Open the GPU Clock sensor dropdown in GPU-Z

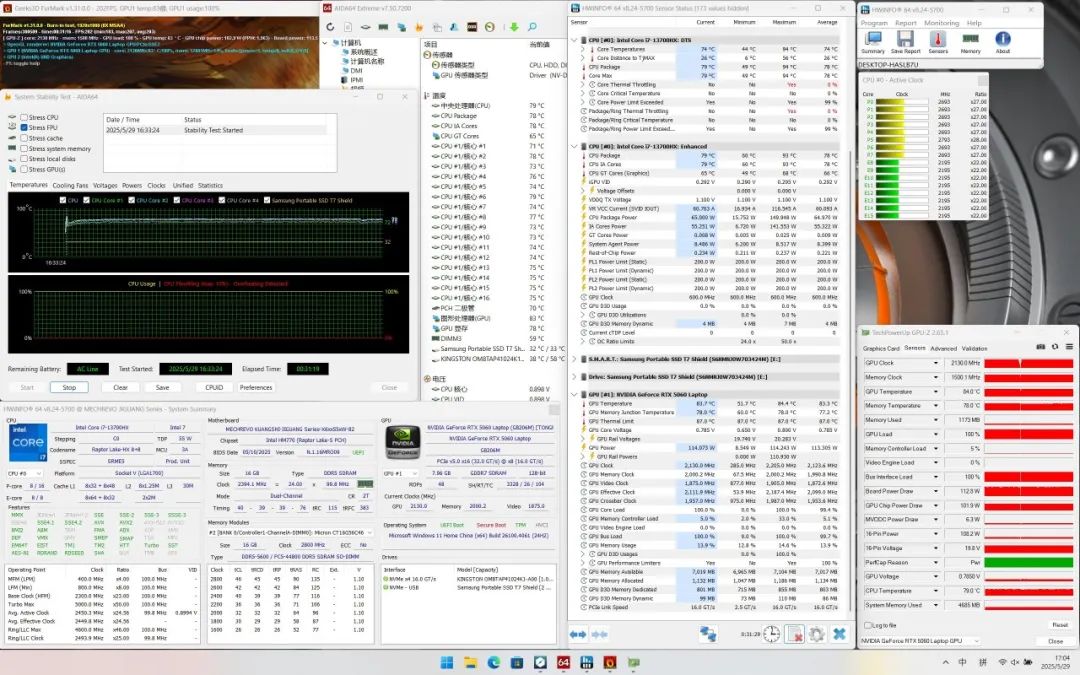[x=936, y=363]
